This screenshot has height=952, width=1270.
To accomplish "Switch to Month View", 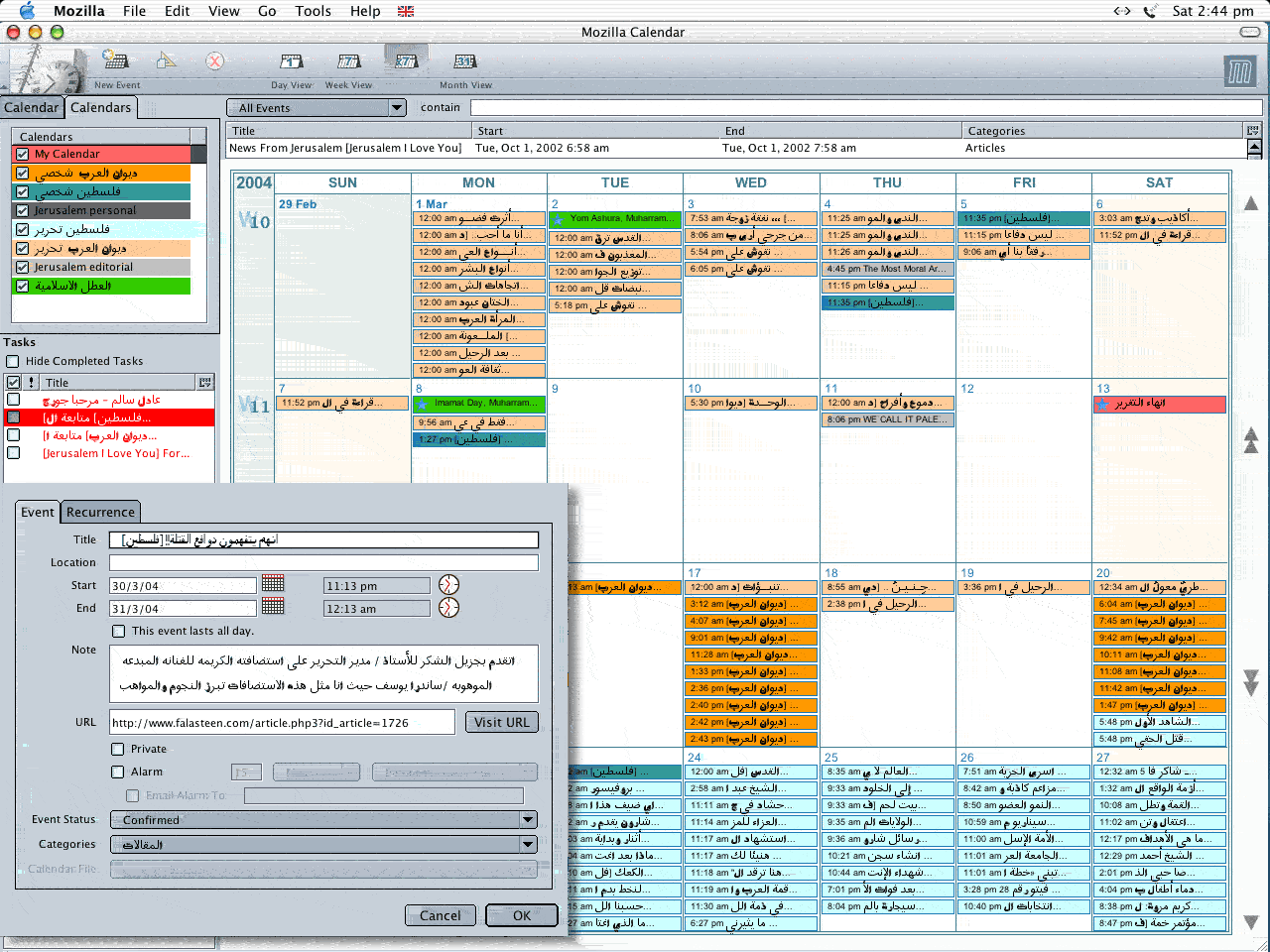I will click(464, 62).
